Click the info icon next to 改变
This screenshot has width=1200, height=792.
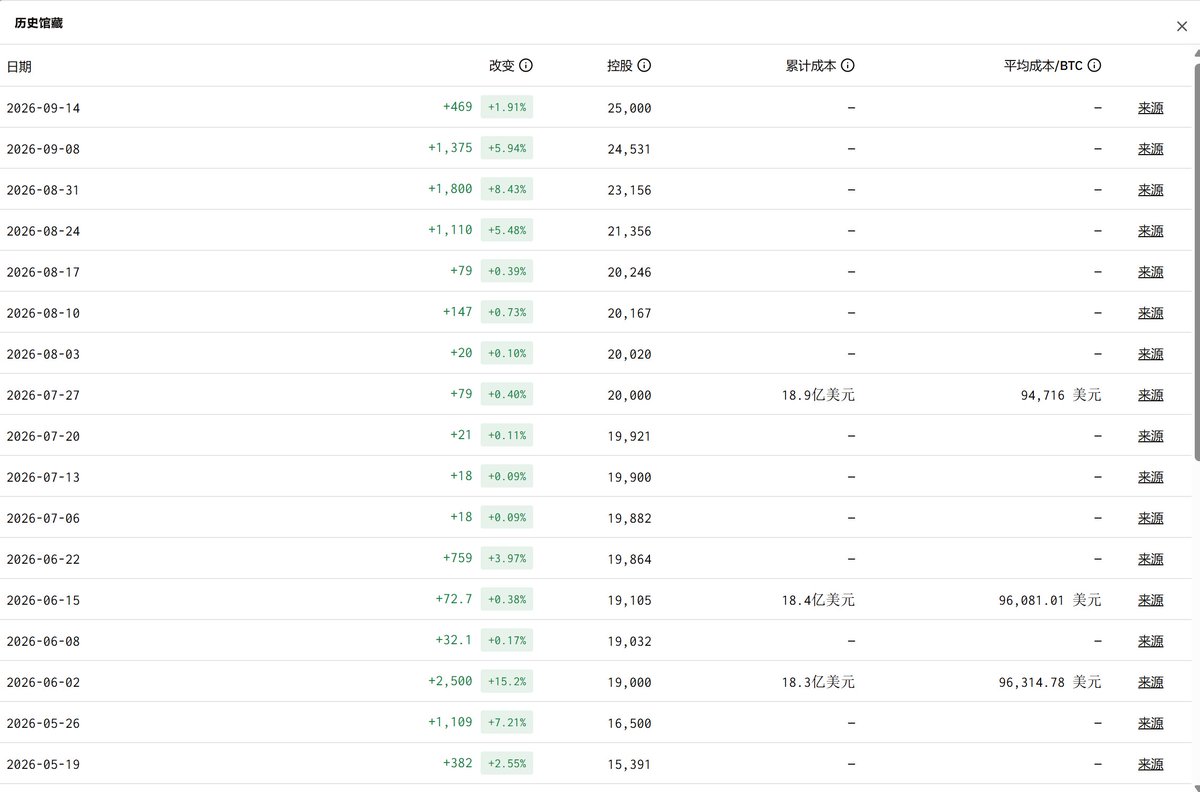click(526, 66)
